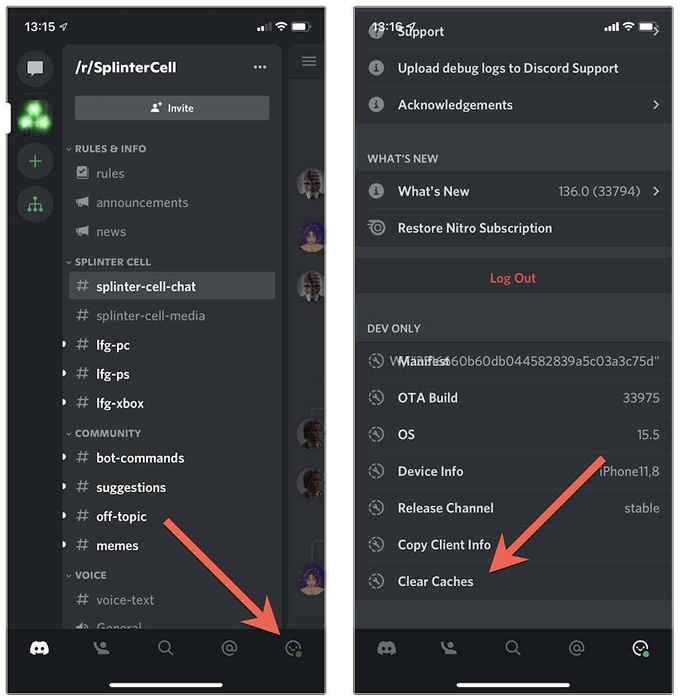
Task: Tap the green SplinterCell server icon
Action: (35, 117)
